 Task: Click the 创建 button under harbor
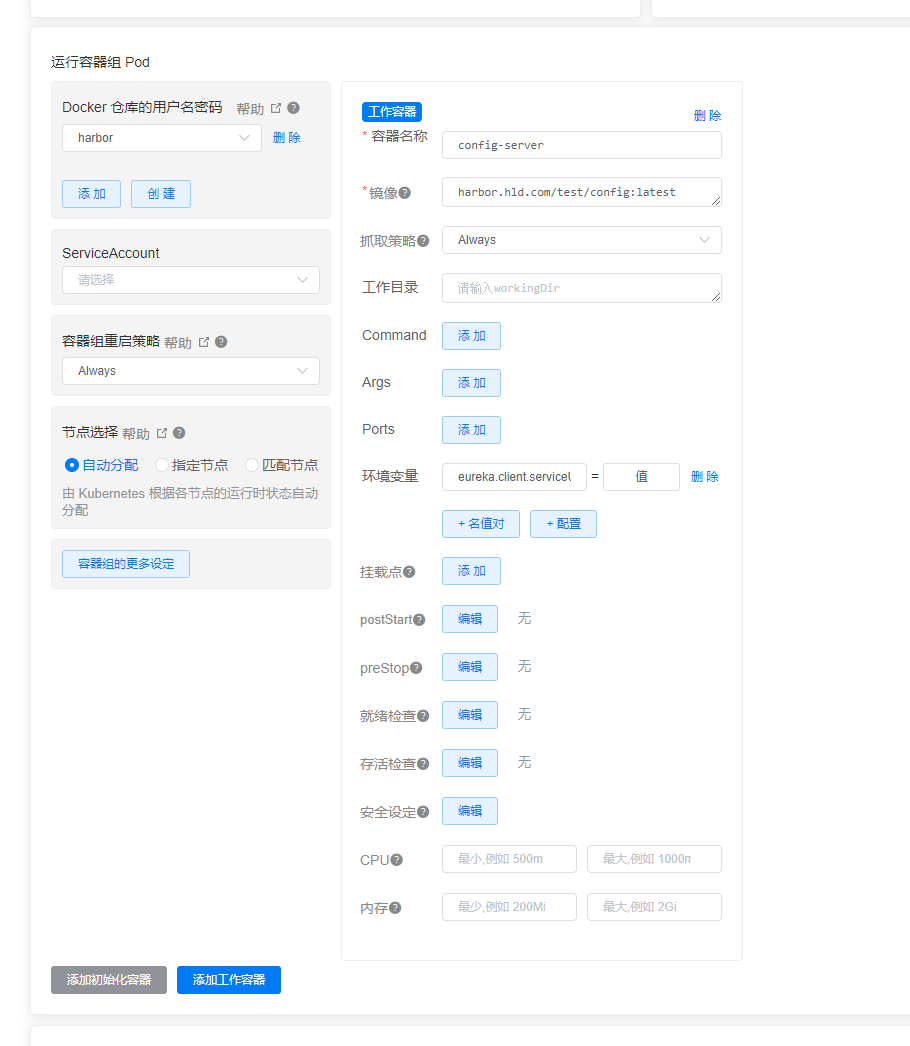tap(160, 195)
